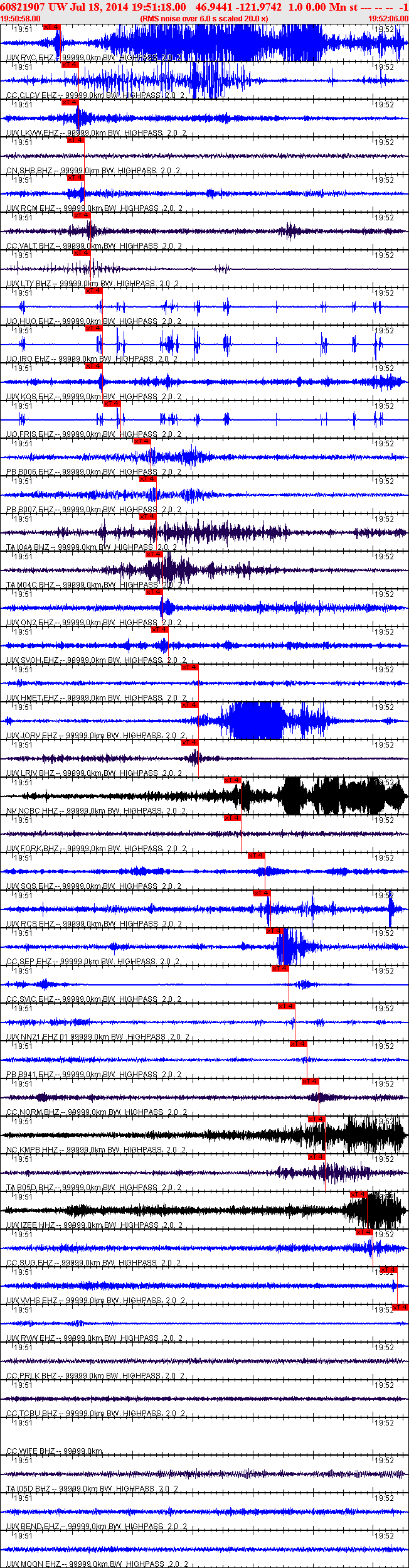The height and width of the screenshot is (1568, 409).
Task: Select the red pick flag on CC.SEP.EHZ trace
Action: click(275, 931)
